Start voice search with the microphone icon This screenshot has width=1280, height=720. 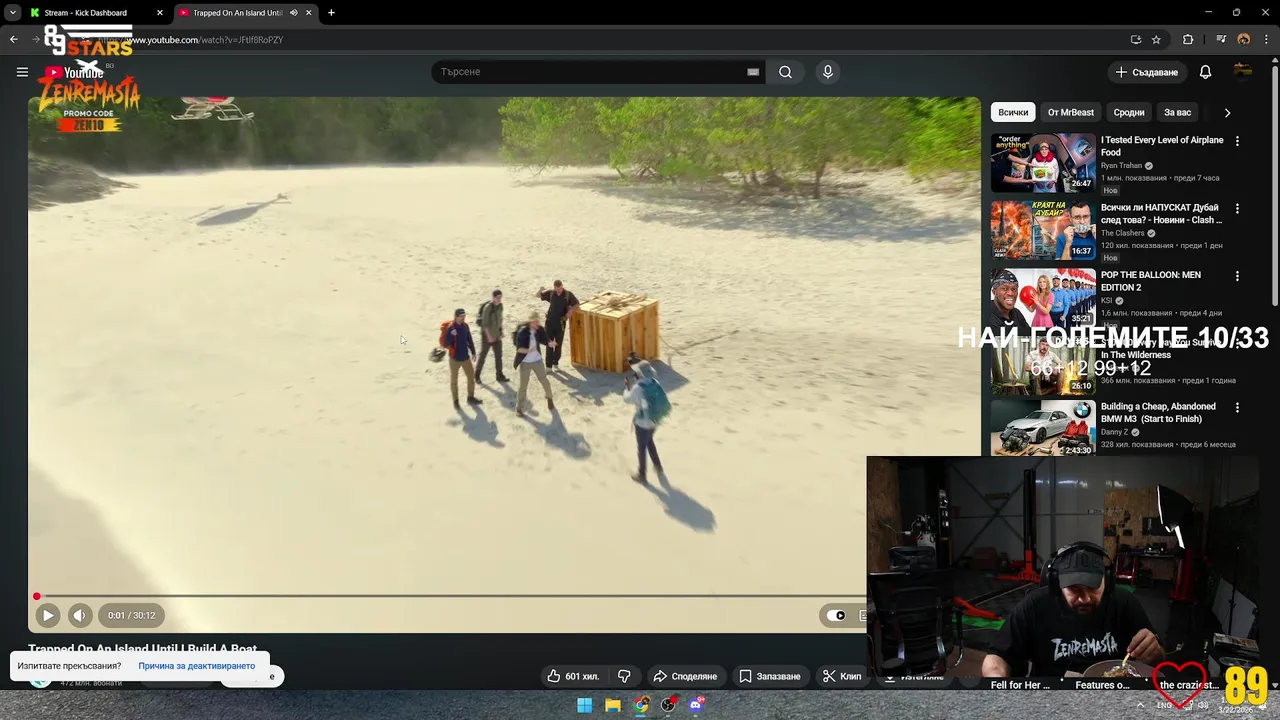pyautogui.click(x=827, y=72)
